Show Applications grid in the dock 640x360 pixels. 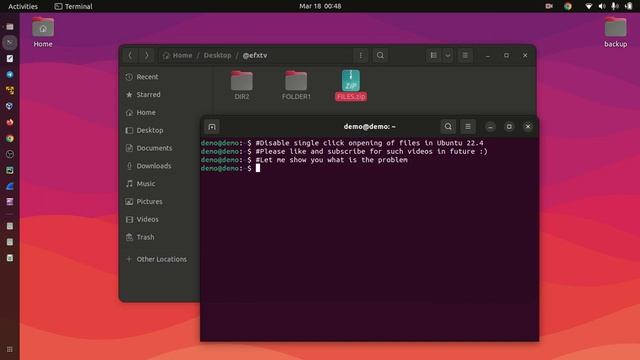[10, 349]
